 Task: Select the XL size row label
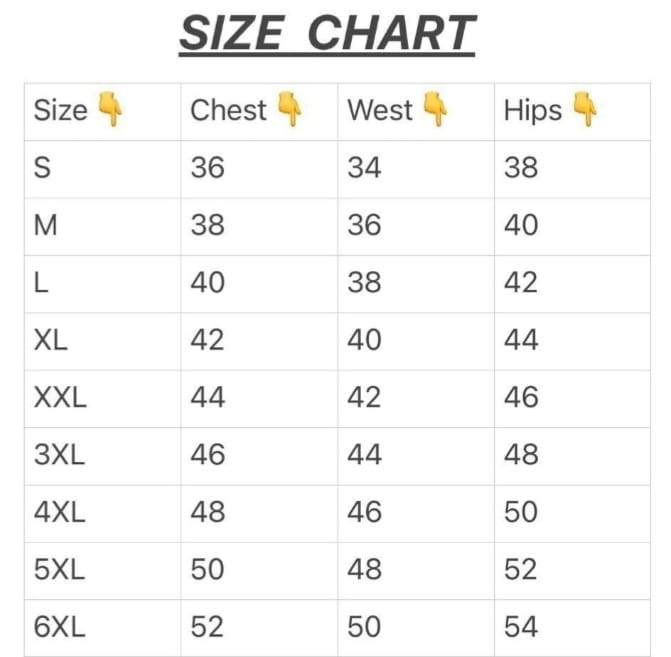pos(51,340)
